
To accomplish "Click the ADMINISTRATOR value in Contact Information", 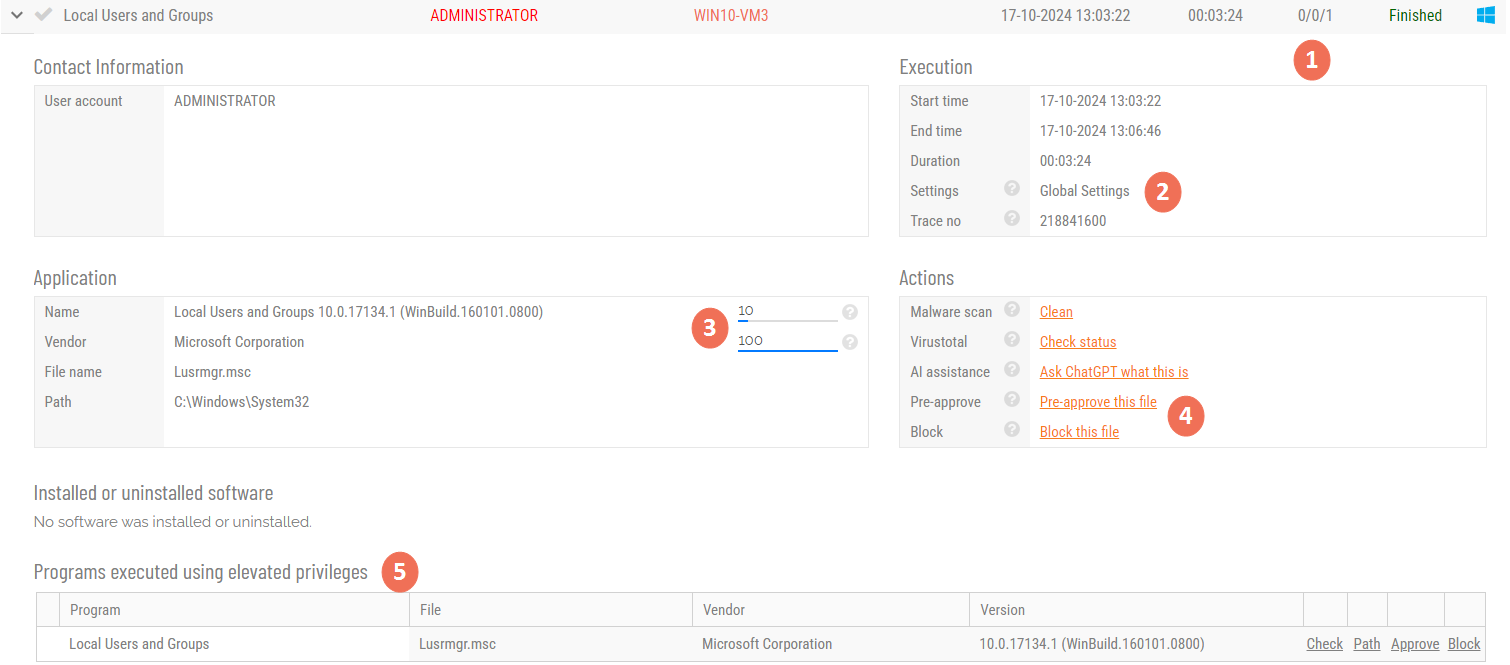I will click(225, 101).
